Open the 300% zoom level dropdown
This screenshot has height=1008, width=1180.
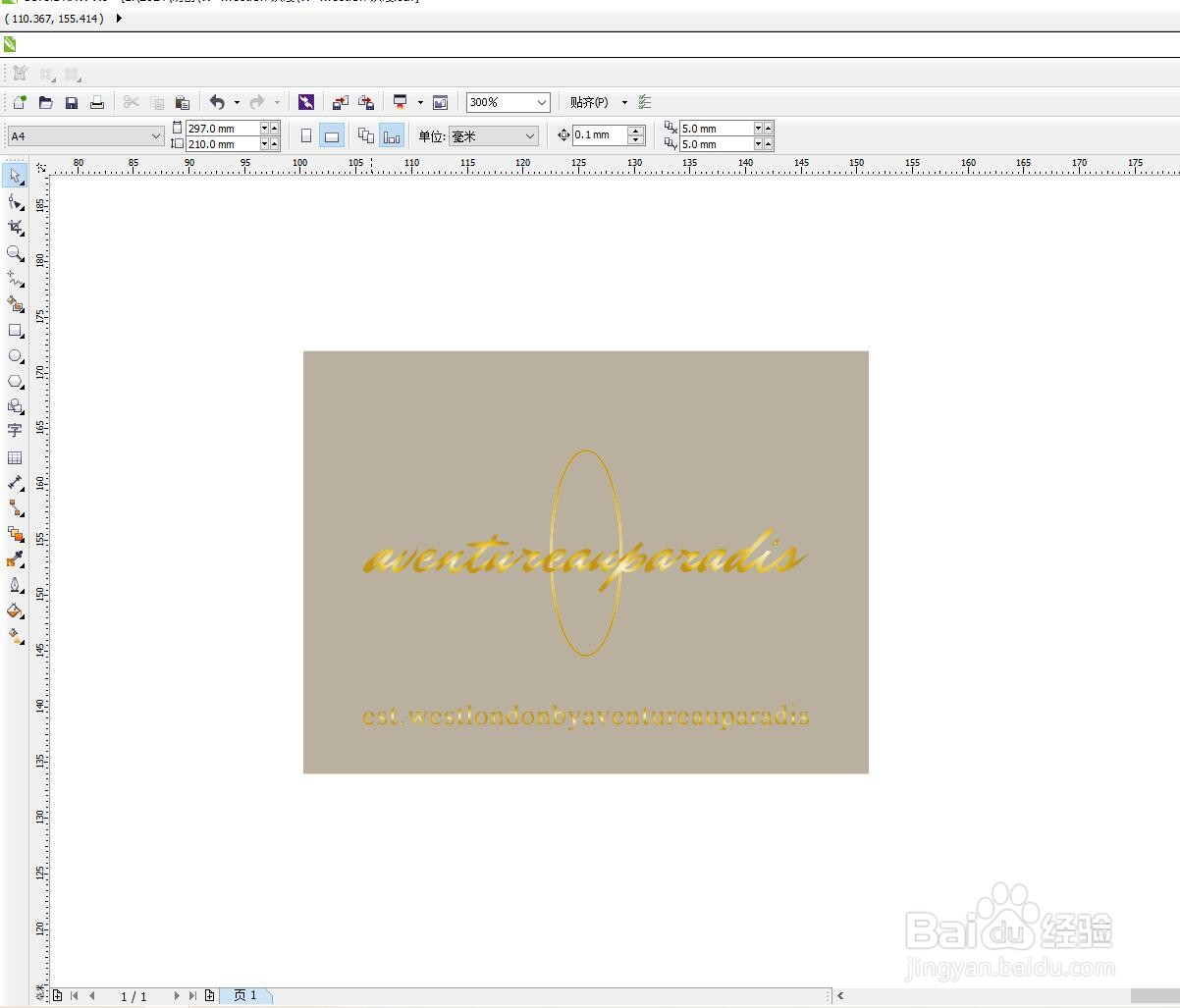(541, 102)
